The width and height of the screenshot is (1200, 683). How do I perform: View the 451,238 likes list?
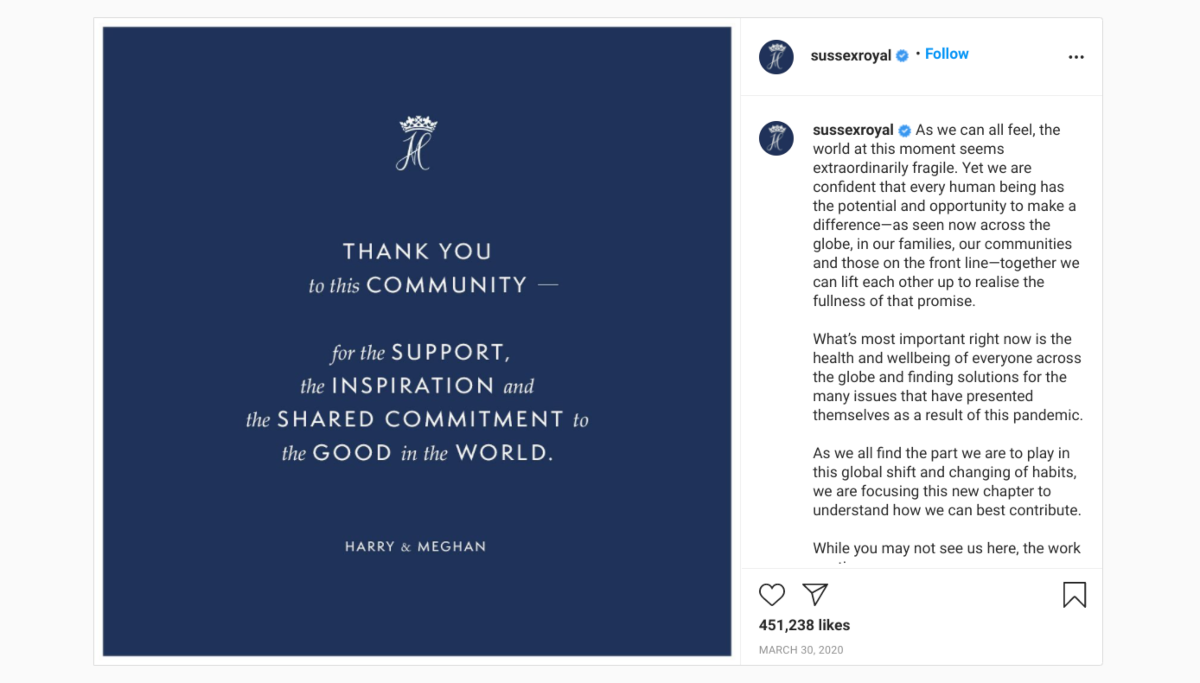(804, 625)
